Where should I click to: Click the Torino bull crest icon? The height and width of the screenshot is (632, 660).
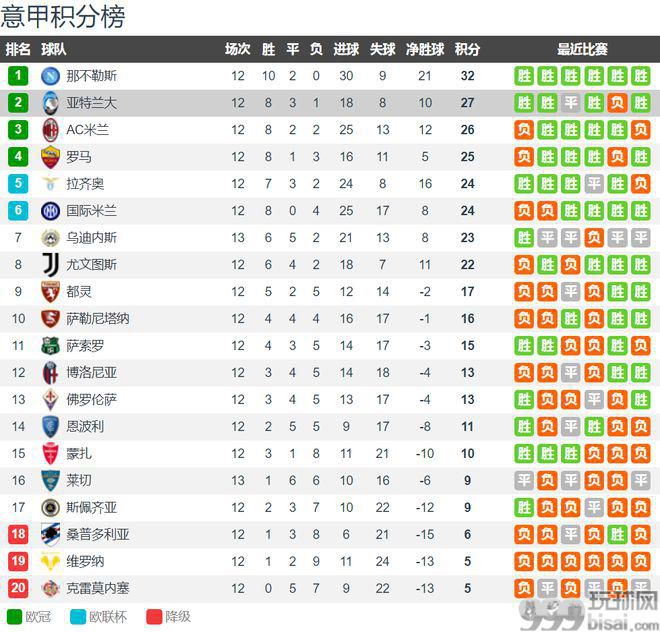click(x=51, y=291)
